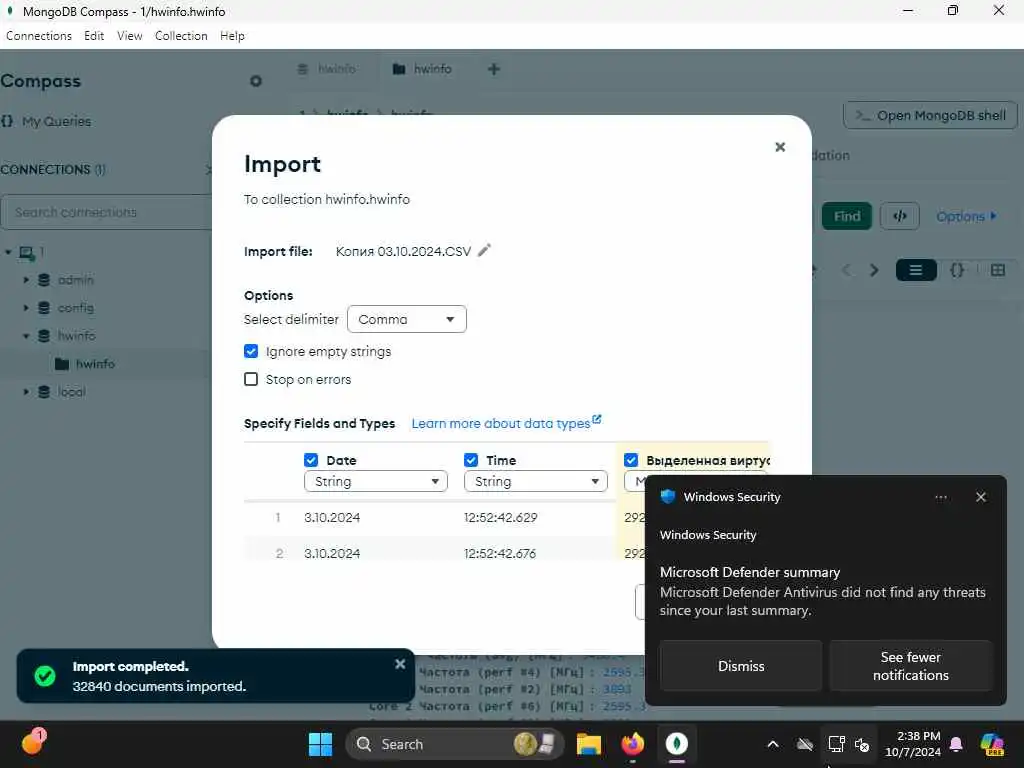This screenshot has width=1024, height=768.
Task: Click the query code export icon
Action: click(899, 216)
